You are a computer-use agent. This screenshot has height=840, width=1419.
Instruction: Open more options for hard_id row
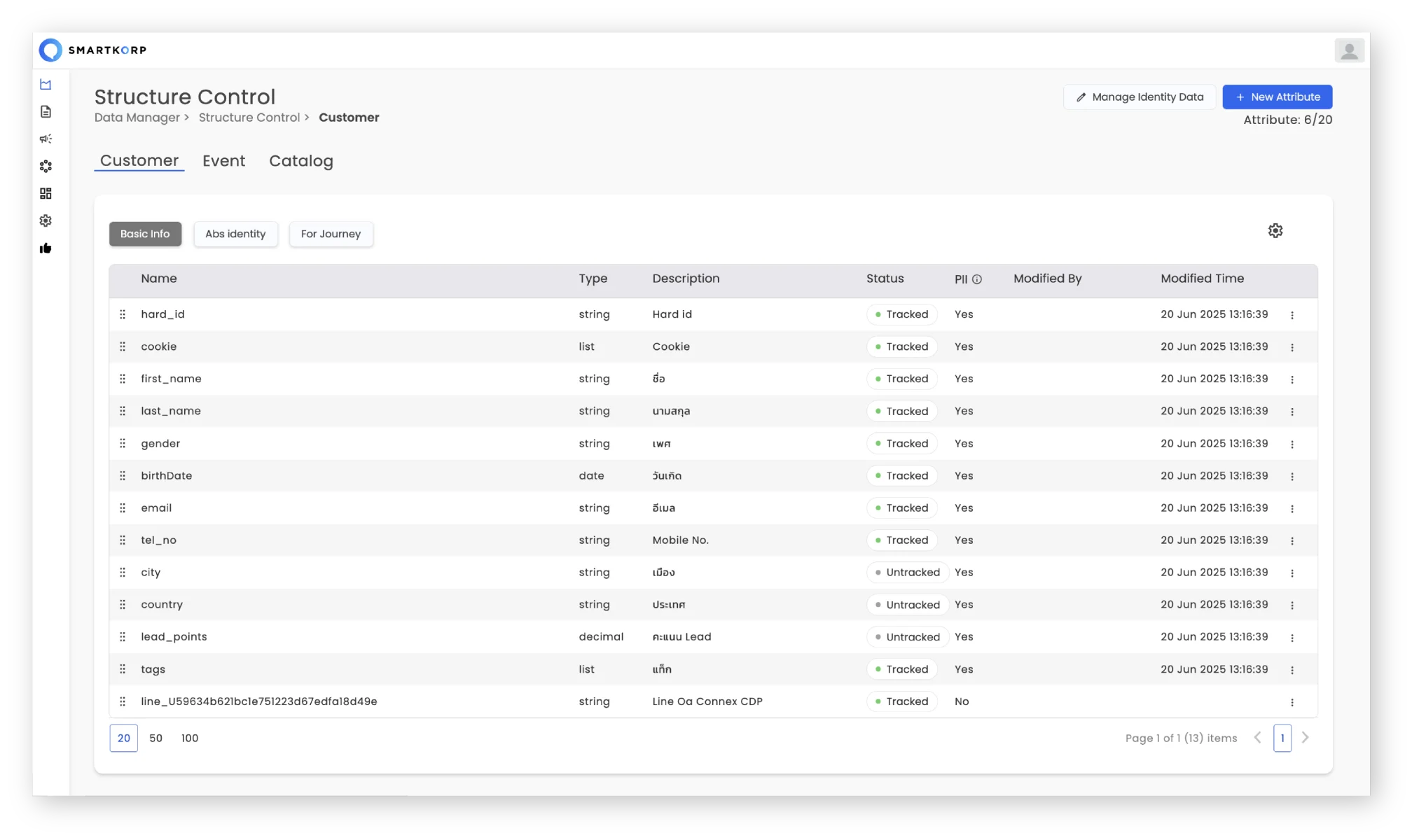point(1292,315)
